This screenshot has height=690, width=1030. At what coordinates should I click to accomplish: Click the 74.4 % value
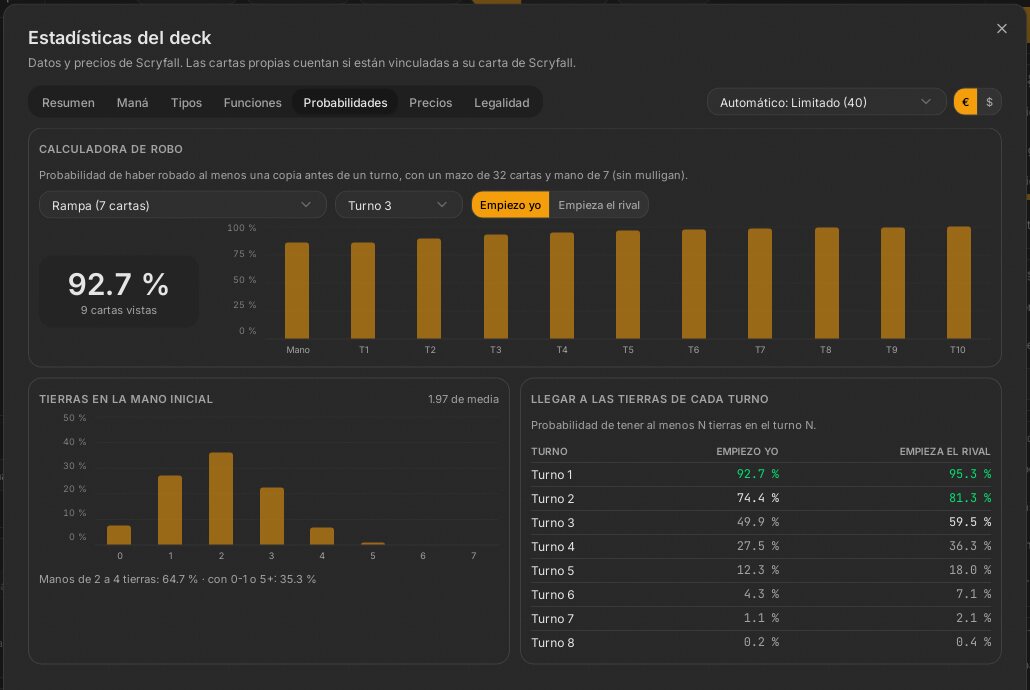[x=757, y=498]
